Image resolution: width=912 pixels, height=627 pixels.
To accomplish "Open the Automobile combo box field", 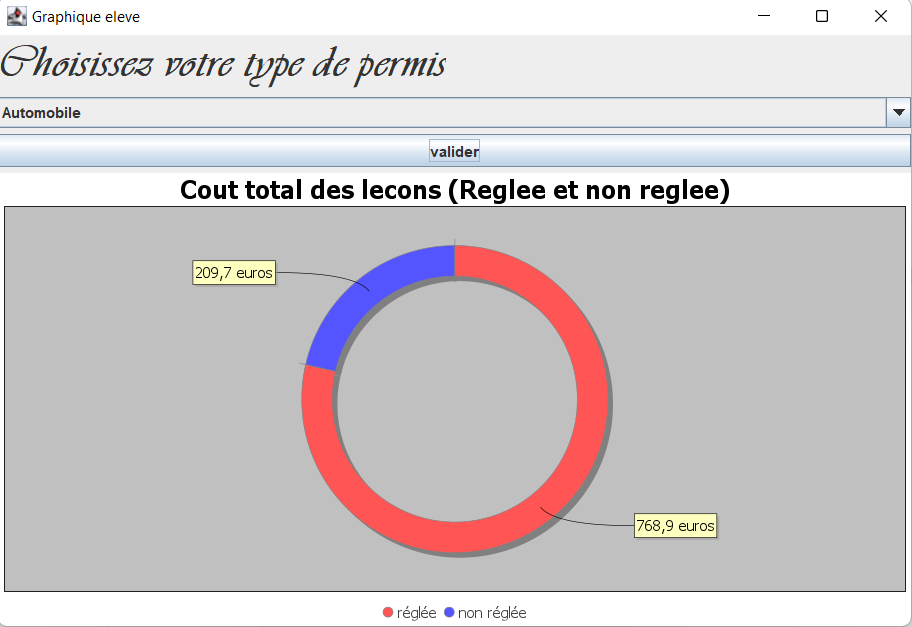I will 440,113.
